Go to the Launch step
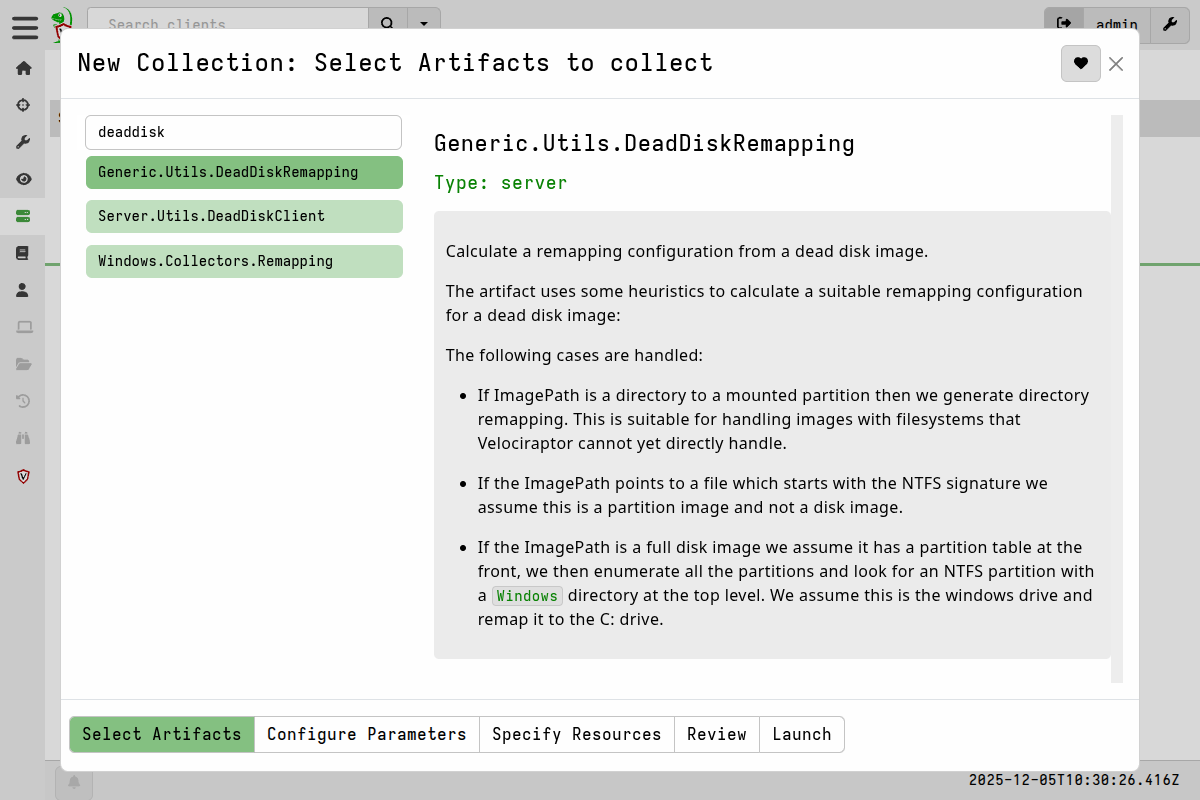Image resolution: width=1200 pixels, height=800 pixels. (x=802, y=734)
